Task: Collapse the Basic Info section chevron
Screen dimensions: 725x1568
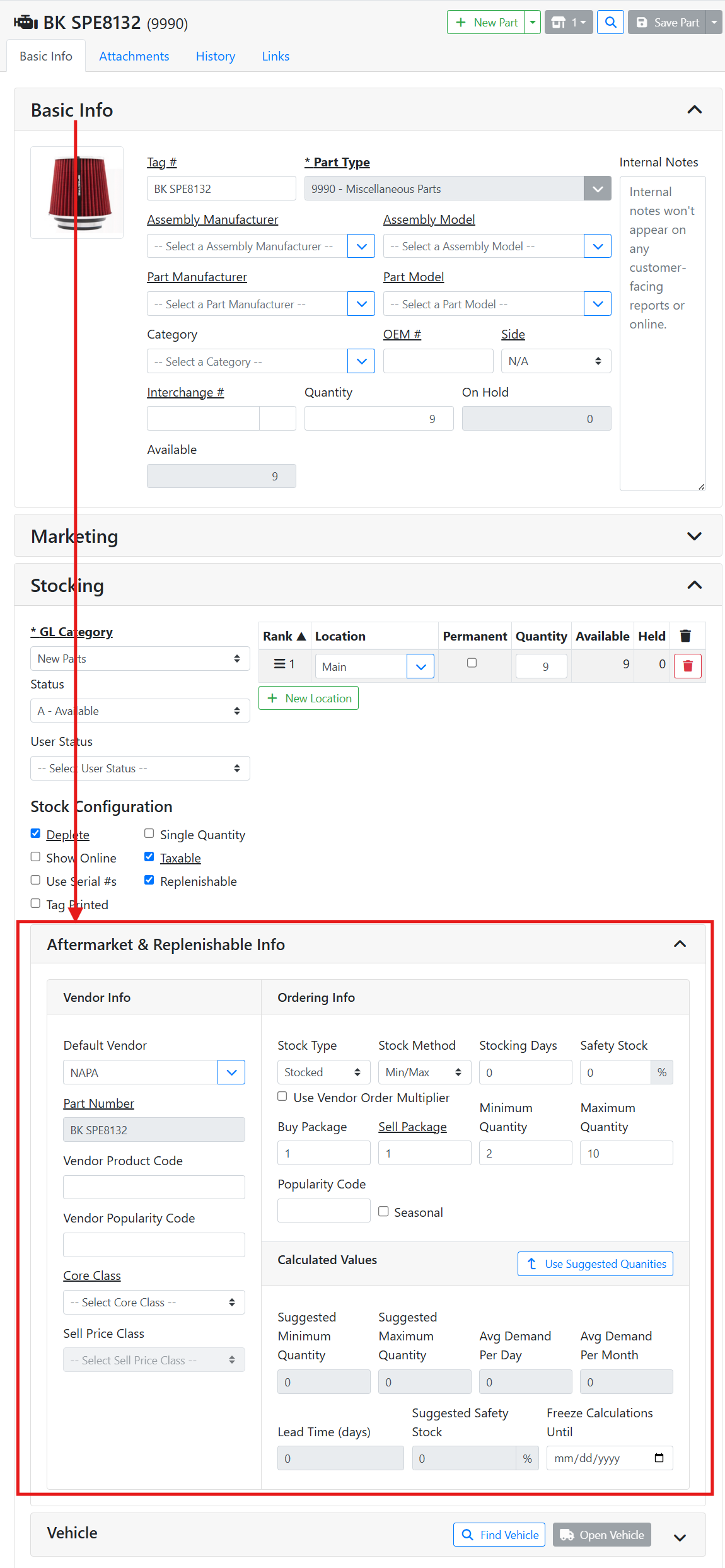Action: coord(694,110)
